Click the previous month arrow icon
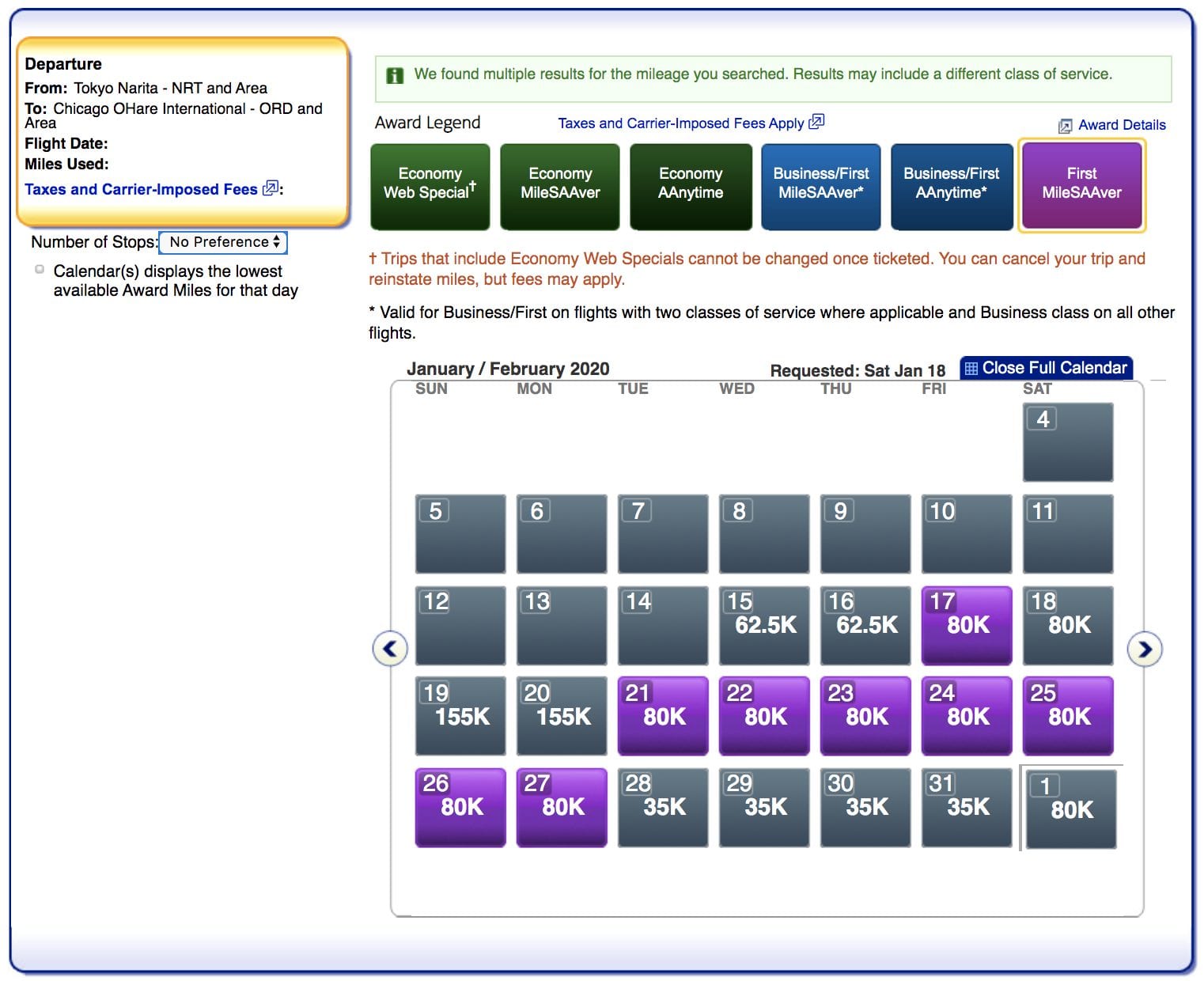 [389, 649]
